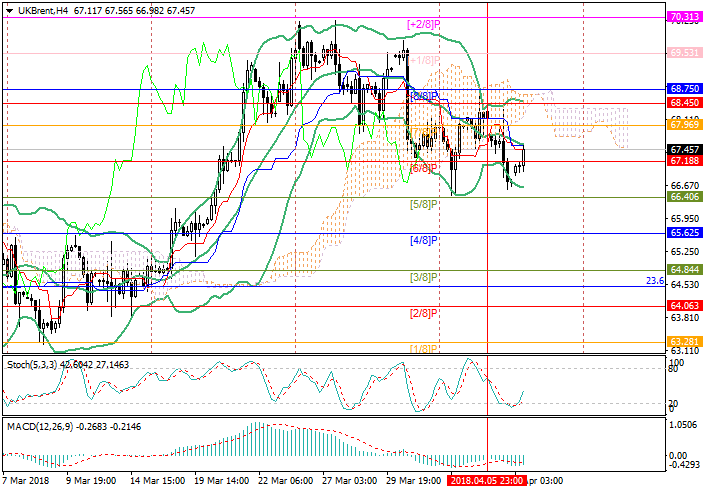The width and height of the screenshot is (705, 492).
Task: Select the red 70.313 price label
Action: [x=684, y=17]
